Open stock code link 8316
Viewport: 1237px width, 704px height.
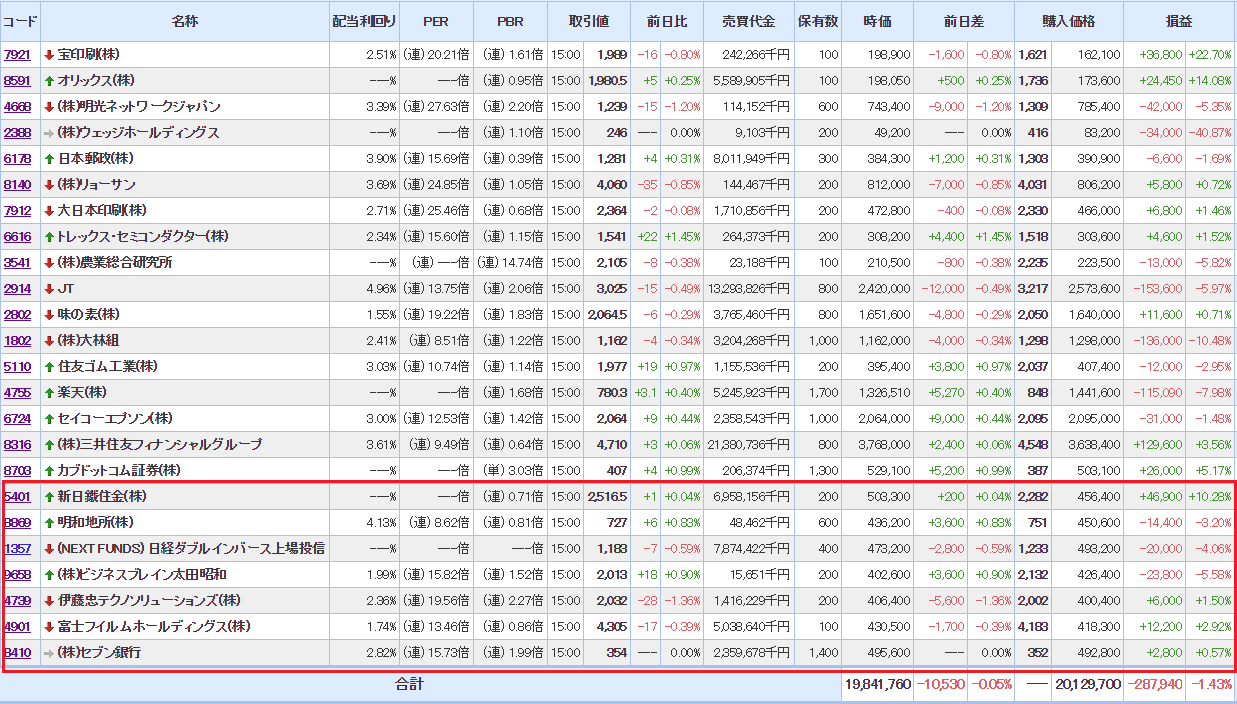pos(17,445)
